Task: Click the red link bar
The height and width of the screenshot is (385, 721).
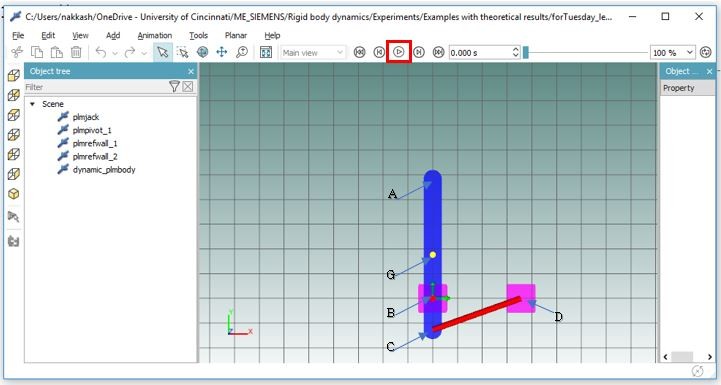Action: pos(476,314)
